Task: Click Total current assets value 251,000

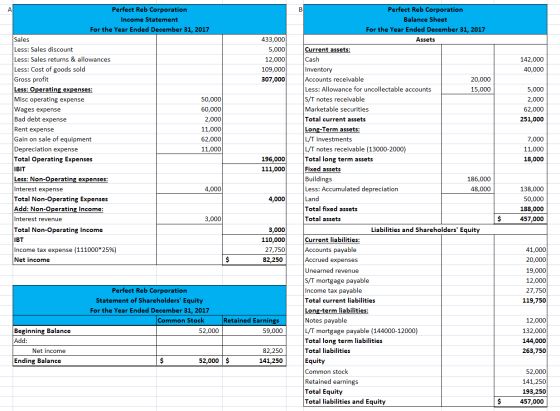Action: [532, 120]
